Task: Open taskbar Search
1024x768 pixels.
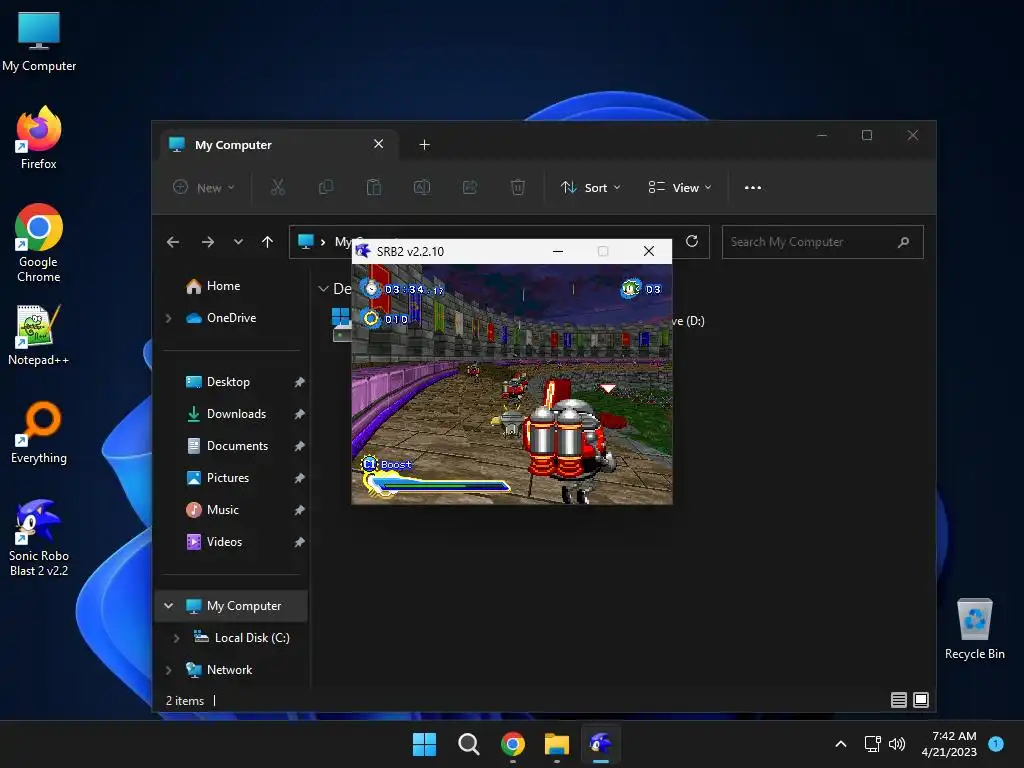Action: (468, 744)
